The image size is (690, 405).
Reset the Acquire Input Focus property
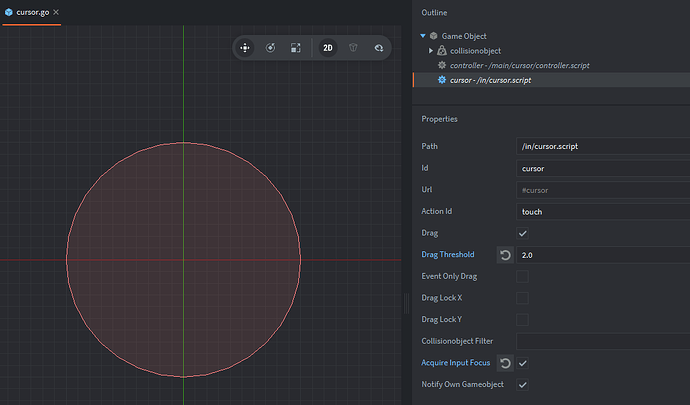click(x=505, y=363)
